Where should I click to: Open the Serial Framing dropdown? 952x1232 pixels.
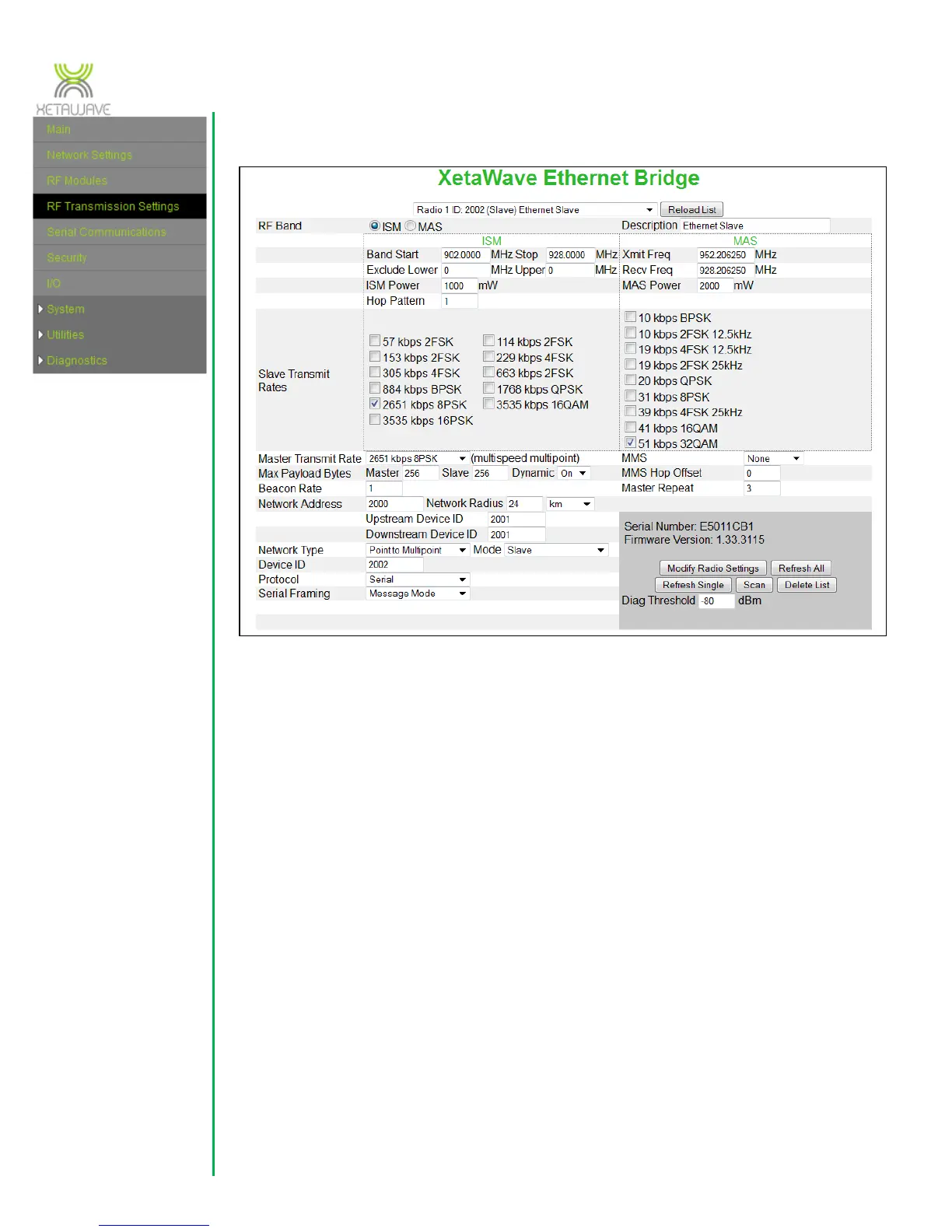[x=418, y=593]
